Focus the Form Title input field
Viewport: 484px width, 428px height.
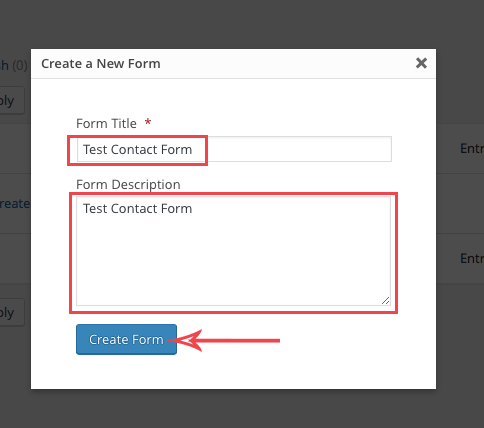234,149
